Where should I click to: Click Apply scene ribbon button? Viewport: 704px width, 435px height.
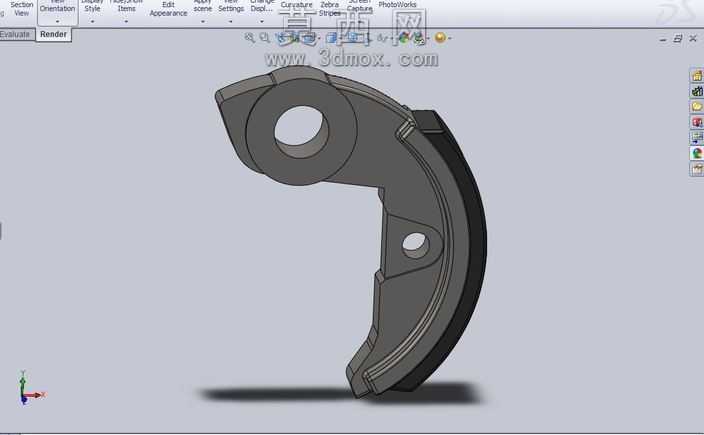tap(202, 8)
